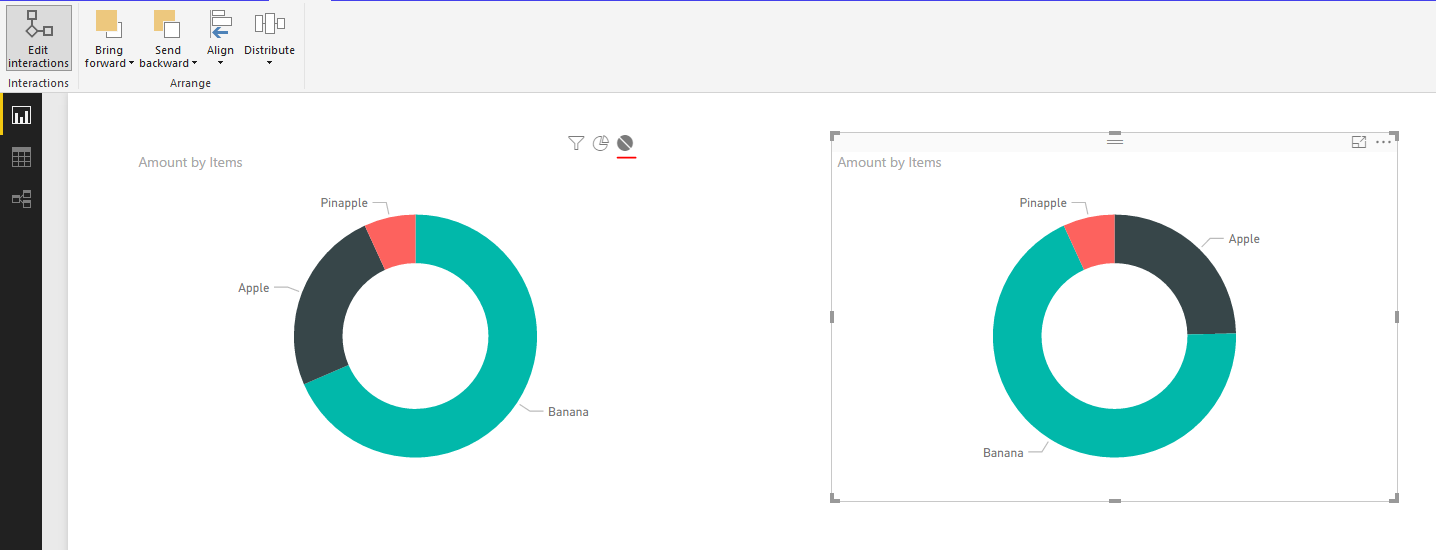This screenshot has height=550, width=1436.
Task: Switch to Report view in sidebar
Action: click(21, 115)
